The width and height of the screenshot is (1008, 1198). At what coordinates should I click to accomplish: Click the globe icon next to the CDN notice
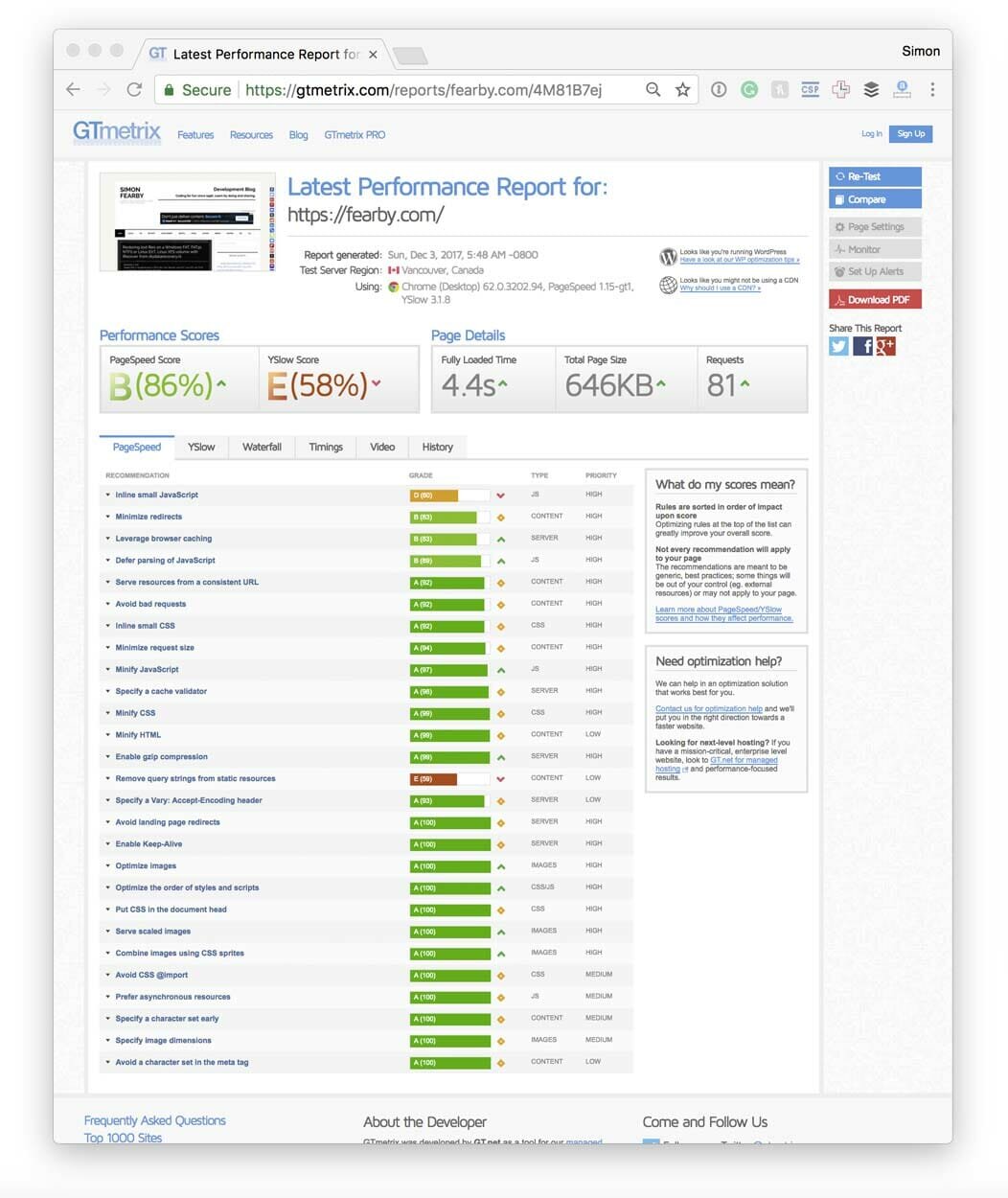click(668, 284)
